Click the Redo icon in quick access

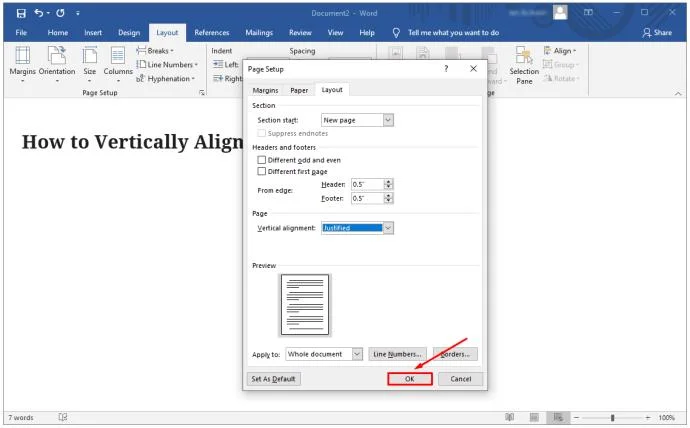point(60,13)
